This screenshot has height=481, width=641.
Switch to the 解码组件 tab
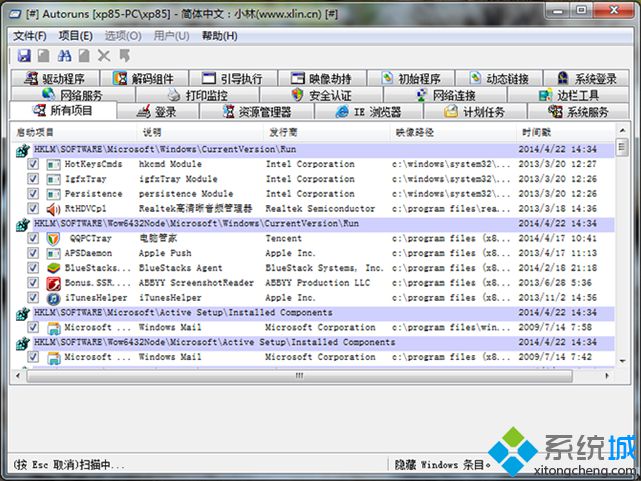[x=144, y=78]
